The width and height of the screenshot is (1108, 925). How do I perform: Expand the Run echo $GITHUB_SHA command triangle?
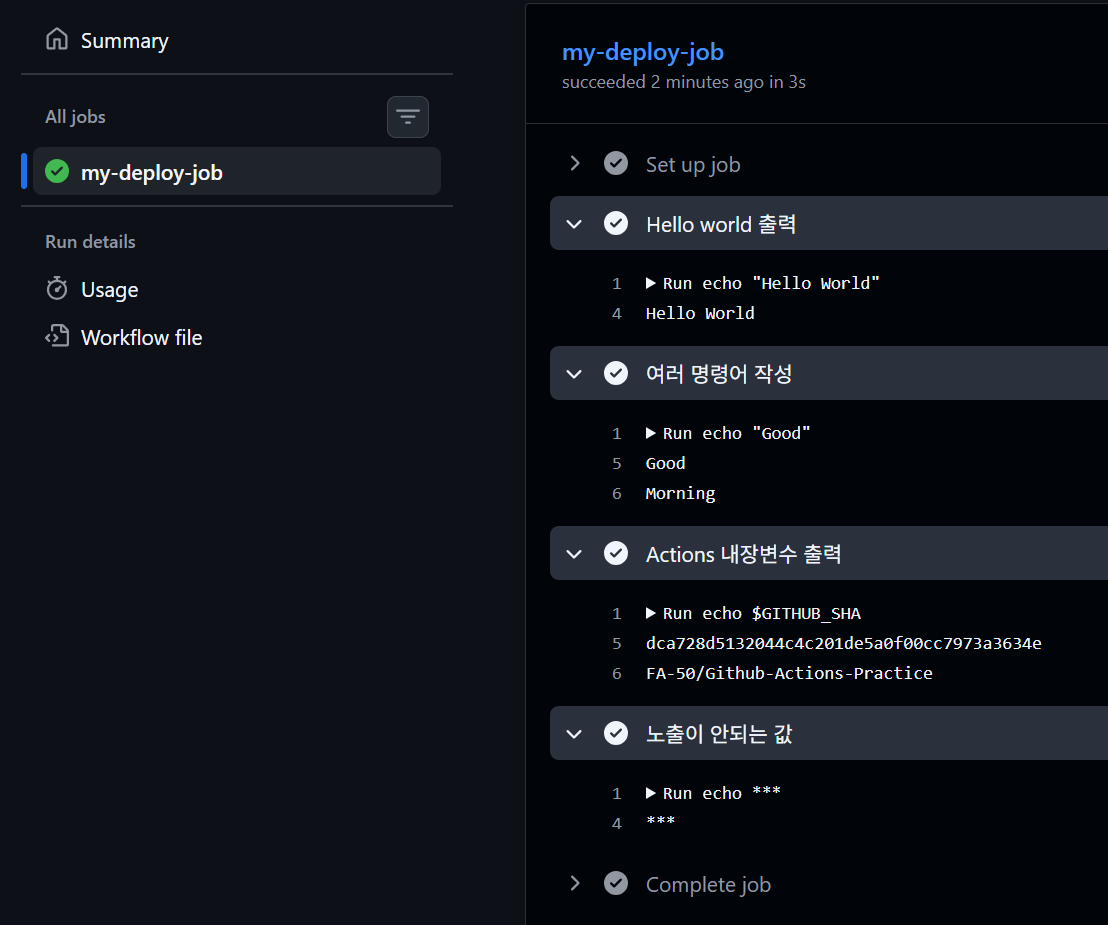pos(651,613)
